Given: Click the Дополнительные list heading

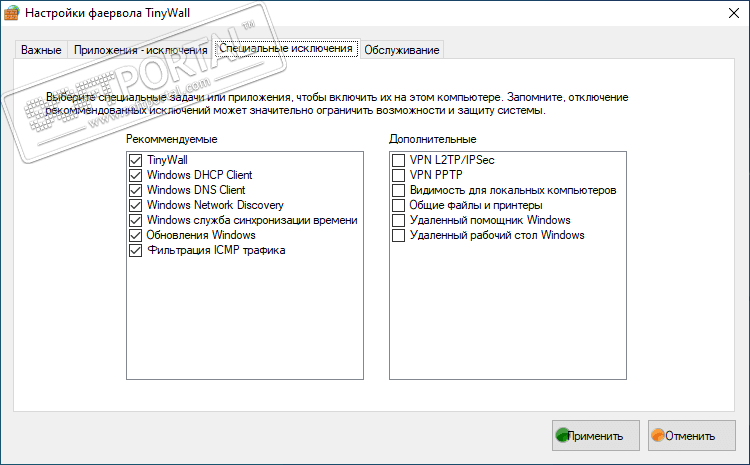Looking at the screenshot, I should (433, 139).
